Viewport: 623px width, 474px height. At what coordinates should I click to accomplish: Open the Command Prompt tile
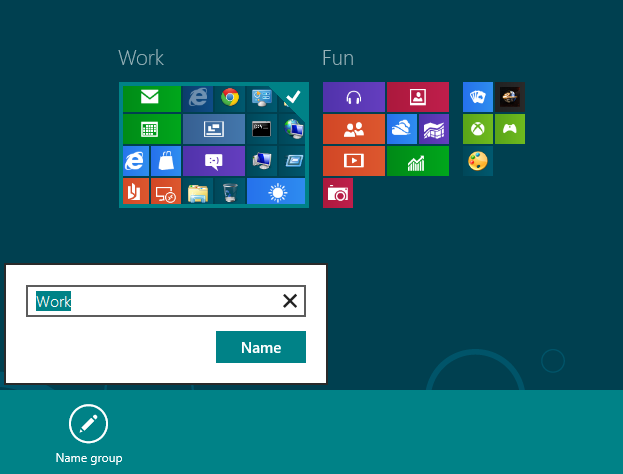coord(262,129)
